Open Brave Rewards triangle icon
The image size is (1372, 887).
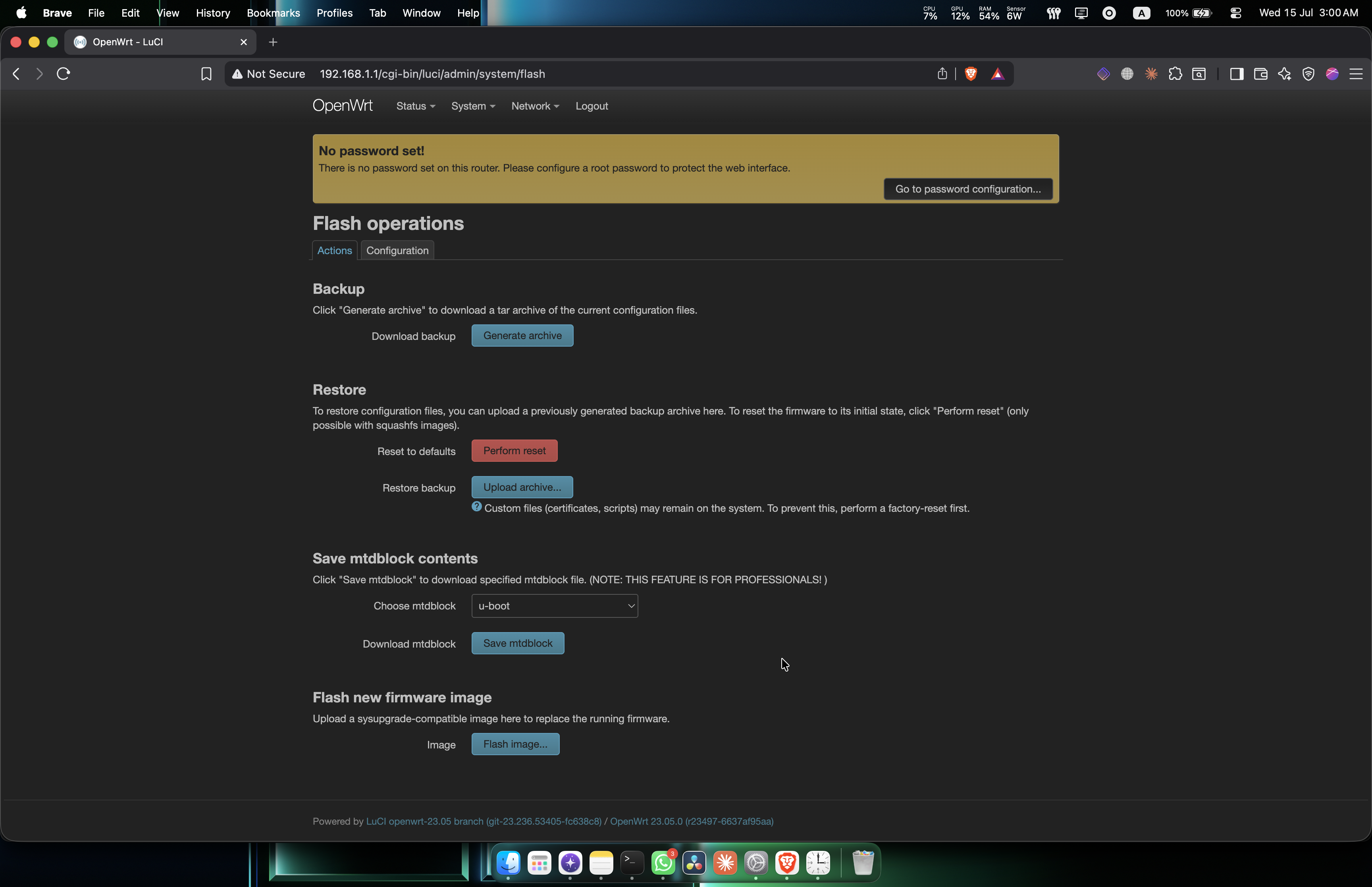(998, 74)
